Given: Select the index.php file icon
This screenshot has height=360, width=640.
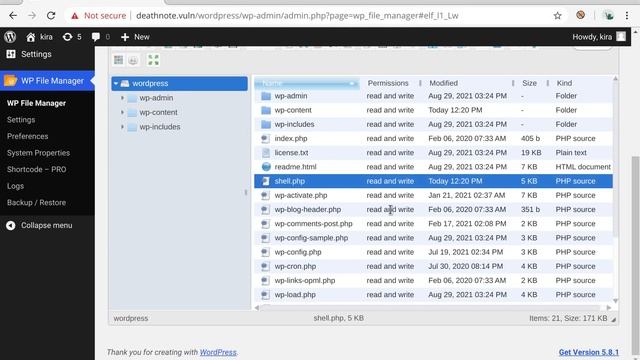Looking at the screenshot, I should (x=265, y=138).
